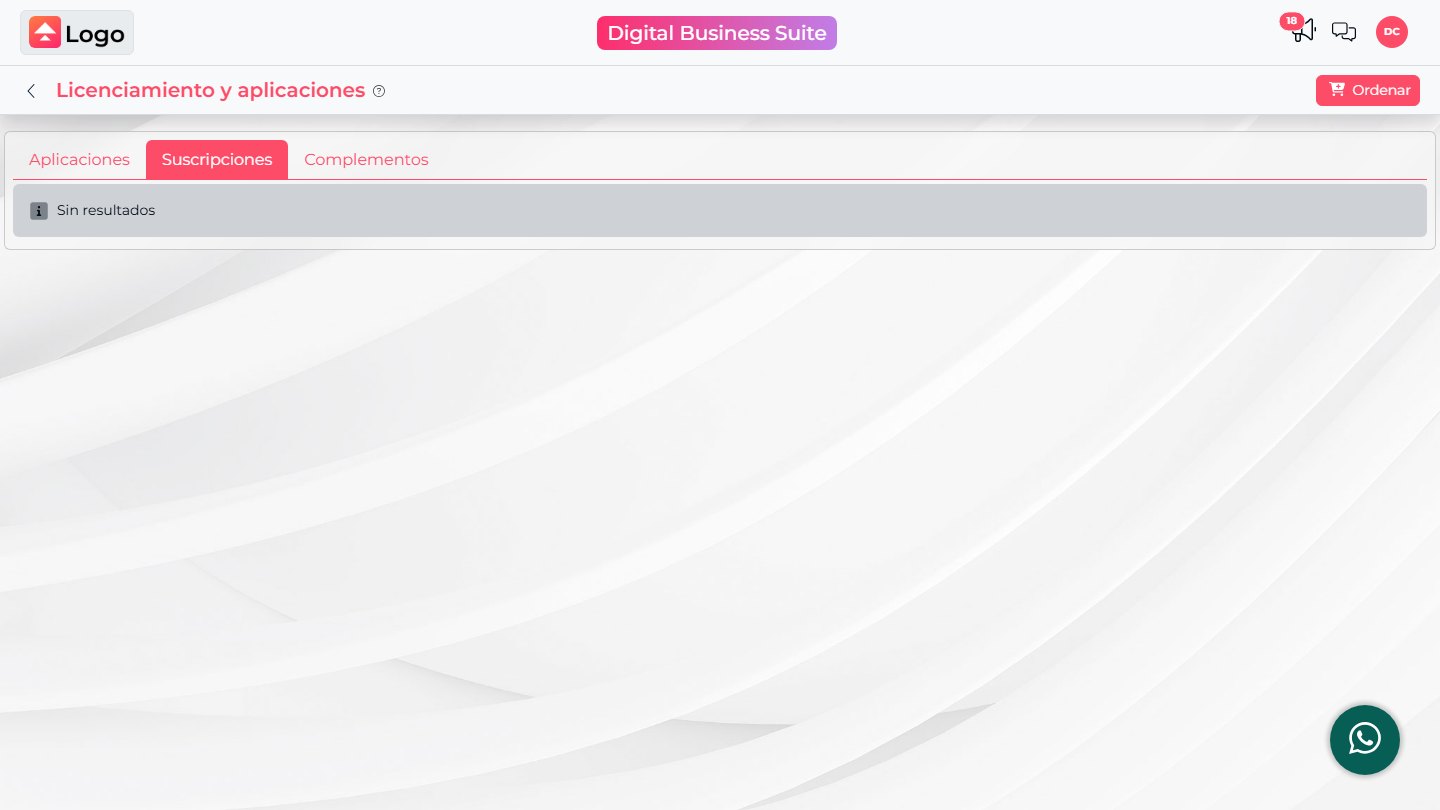
Task: Click the help question mark icon
Action: tap(379, 91)
